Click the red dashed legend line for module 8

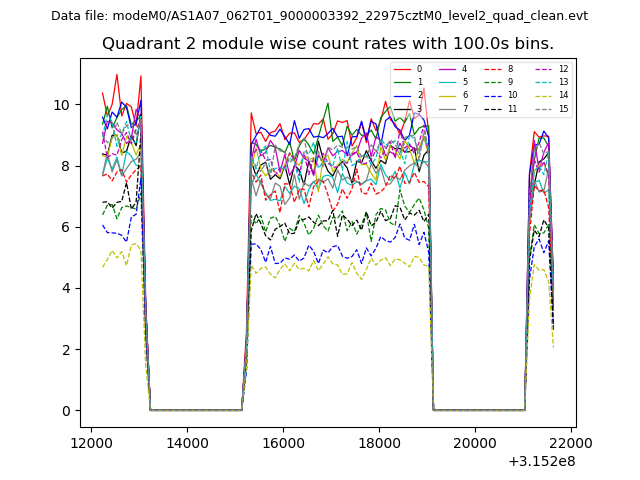tap(492, 69)
